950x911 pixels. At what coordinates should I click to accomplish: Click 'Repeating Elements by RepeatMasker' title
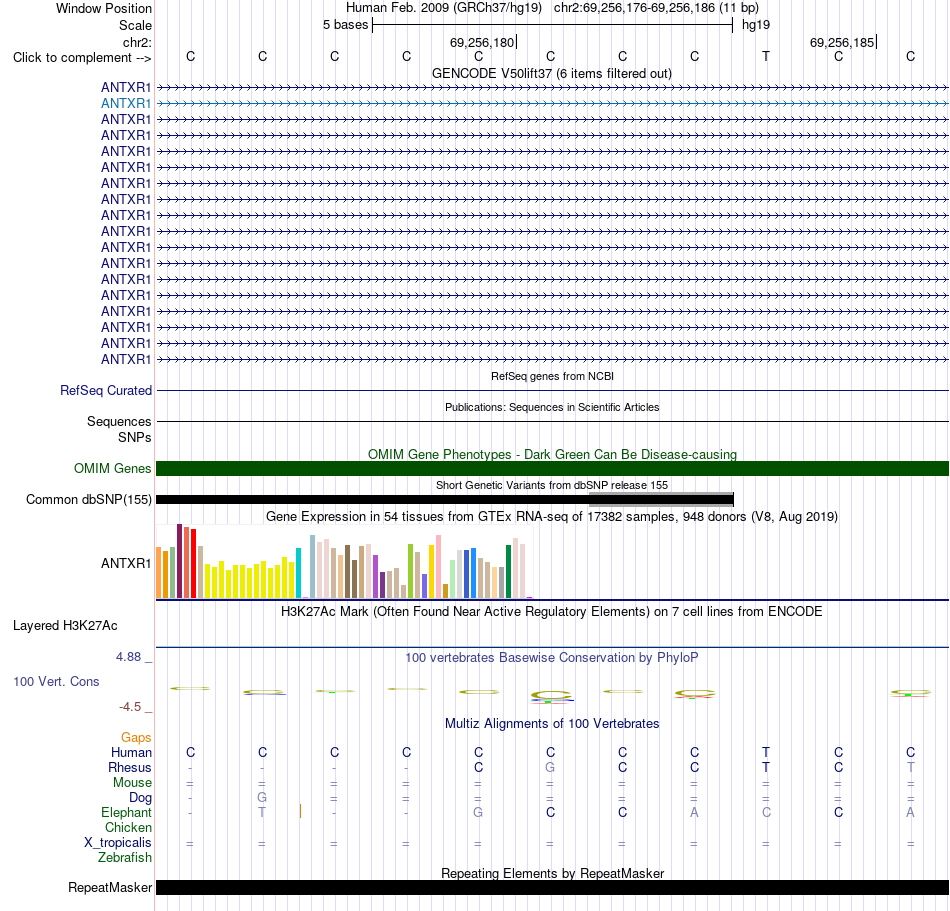(x=552, y=873)
